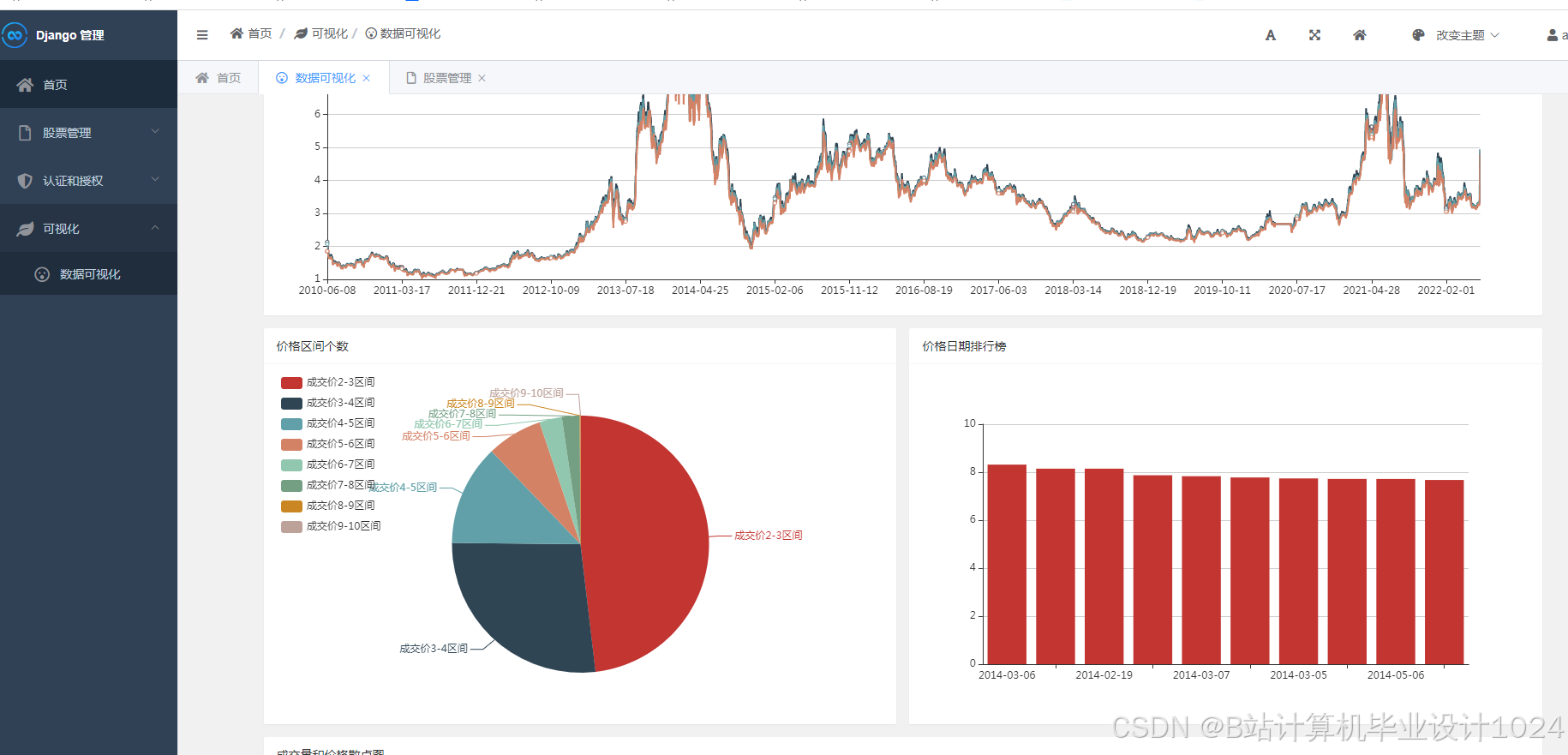
Task: Click the font size 'A' icon
Action: click(1271, 35)
